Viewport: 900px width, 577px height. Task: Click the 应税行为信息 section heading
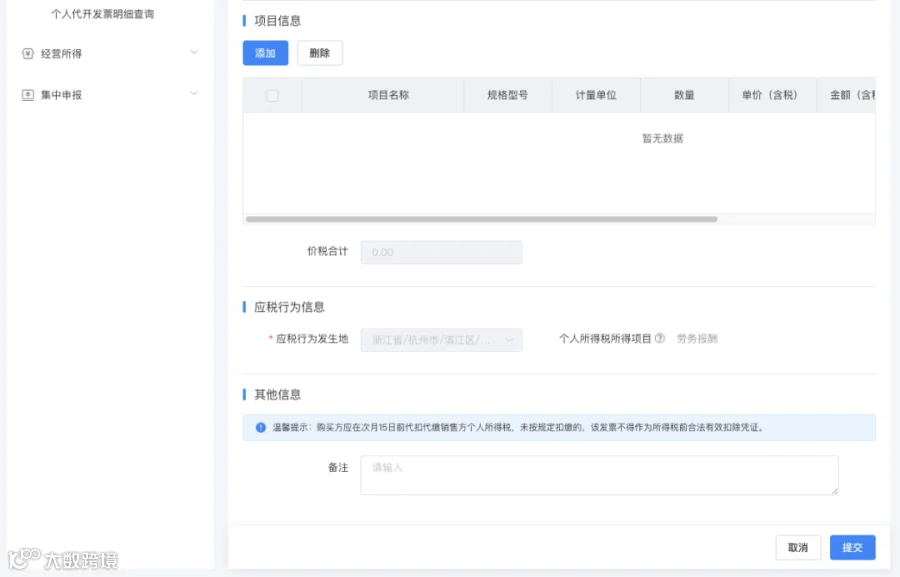click(289, 307)
